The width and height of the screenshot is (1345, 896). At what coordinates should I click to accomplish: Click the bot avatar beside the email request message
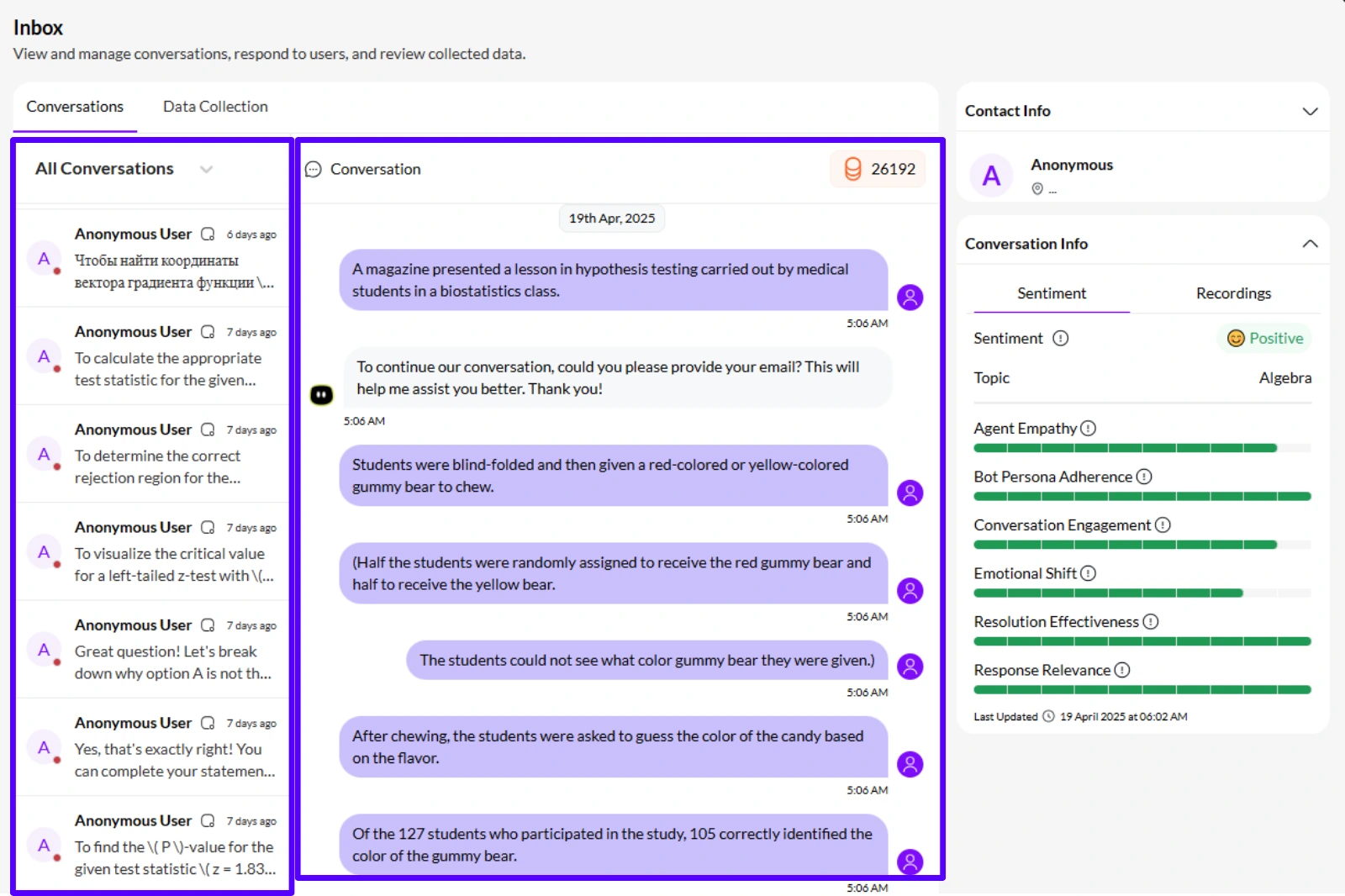click(322, 394)
